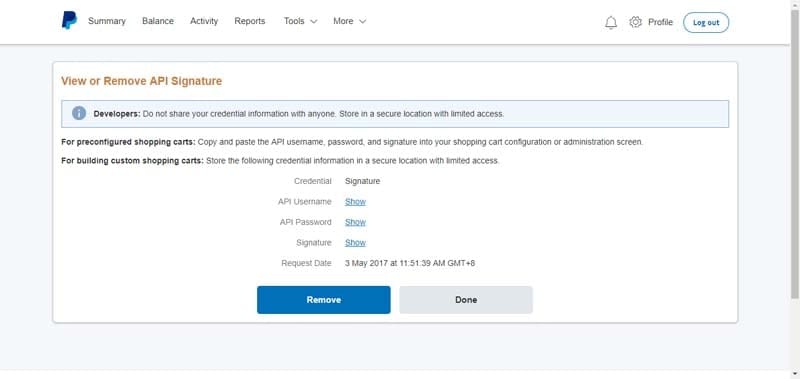This screenshot has height=379, width=800.
Task: Click the 'Request Date' label
Action: (x=306, y=263)
